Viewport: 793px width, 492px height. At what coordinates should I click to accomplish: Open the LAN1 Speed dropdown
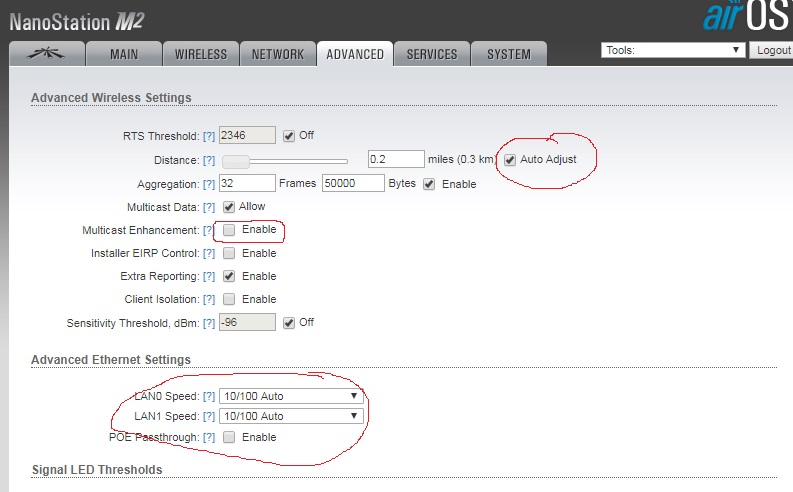pos(291,416)
